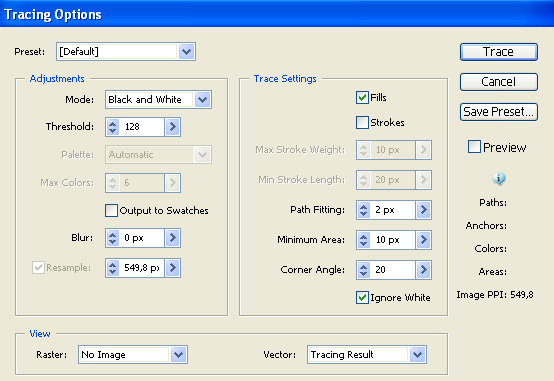Click the Threshold value field
The width and height of the screenshot is (554, 381).
tap(142, 127)
